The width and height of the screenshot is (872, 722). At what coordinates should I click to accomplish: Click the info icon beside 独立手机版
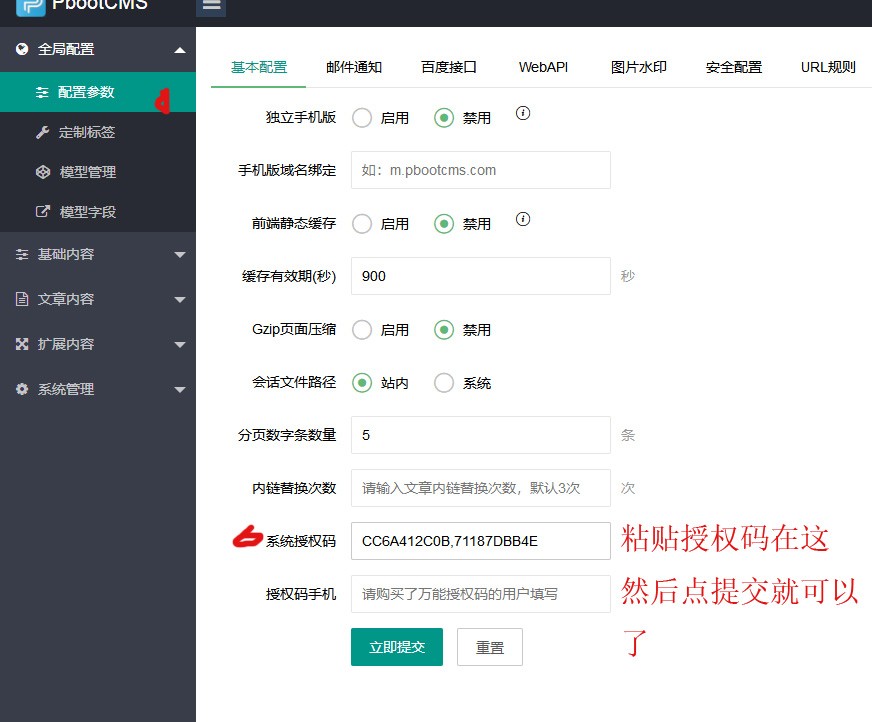pyautogui.click(x=522, y=113)
